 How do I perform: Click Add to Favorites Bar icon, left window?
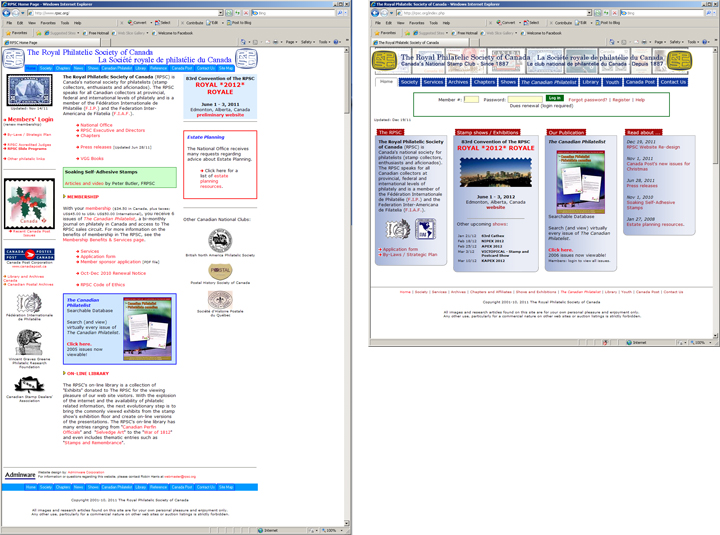click(x=39, y=33)
